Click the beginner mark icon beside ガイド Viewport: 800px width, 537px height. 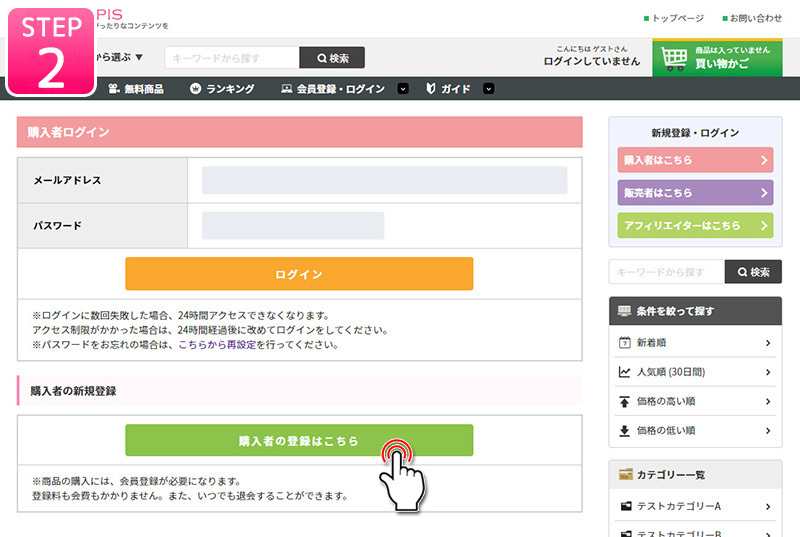click(431, 89)
